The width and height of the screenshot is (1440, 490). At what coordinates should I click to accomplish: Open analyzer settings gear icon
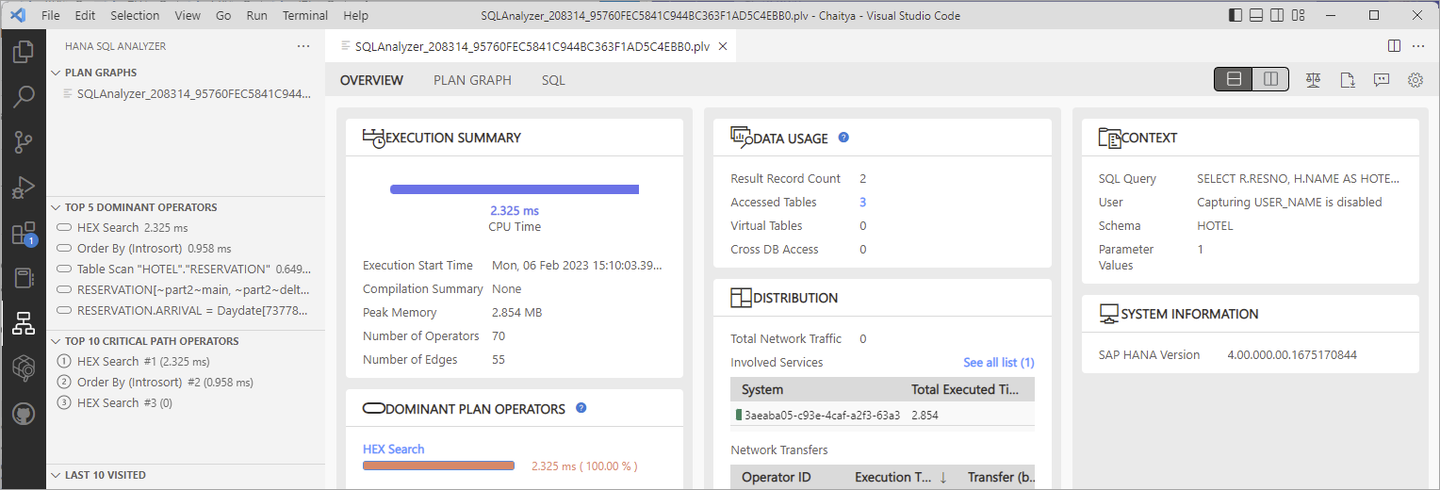1415,80
